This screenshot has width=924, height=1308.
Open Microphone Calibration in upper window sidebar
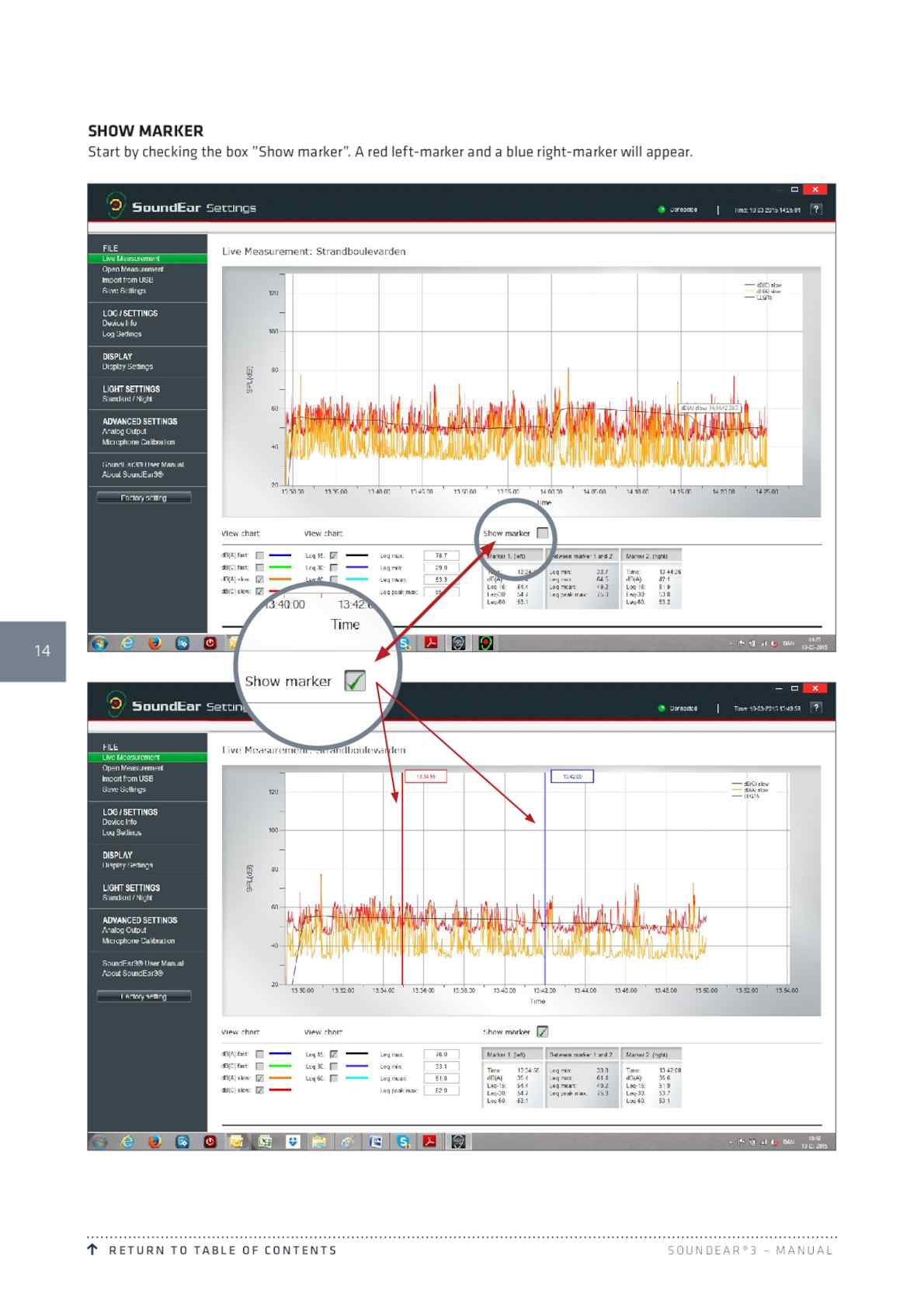point(138,442)
